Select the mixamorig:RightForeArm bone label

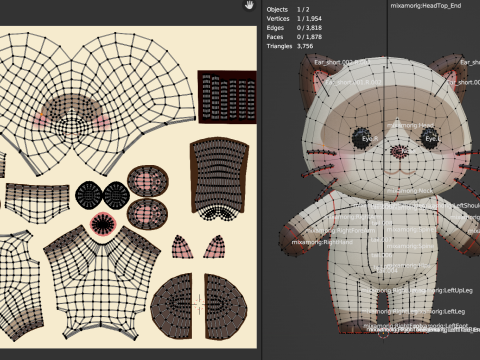(340, 231)
